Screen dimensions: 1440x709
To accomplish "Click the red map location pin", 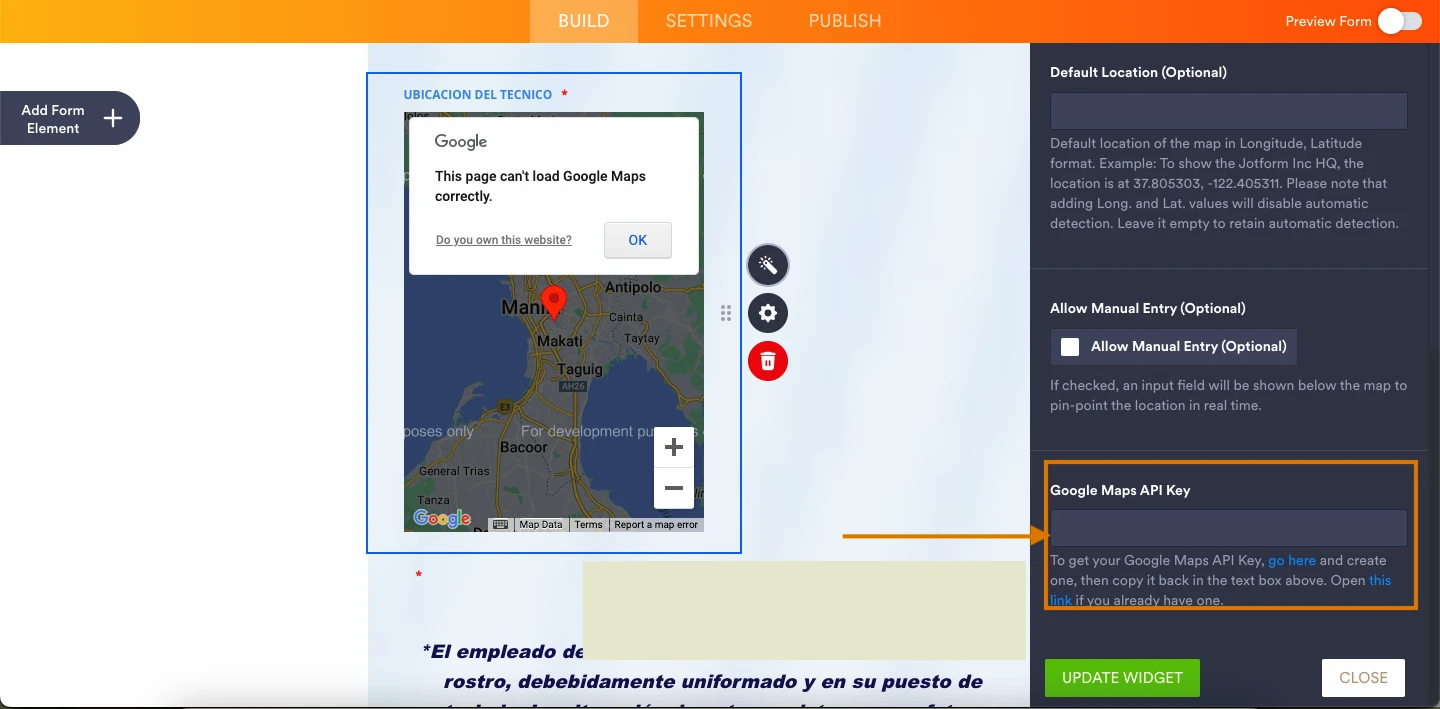I will (553, 300).
